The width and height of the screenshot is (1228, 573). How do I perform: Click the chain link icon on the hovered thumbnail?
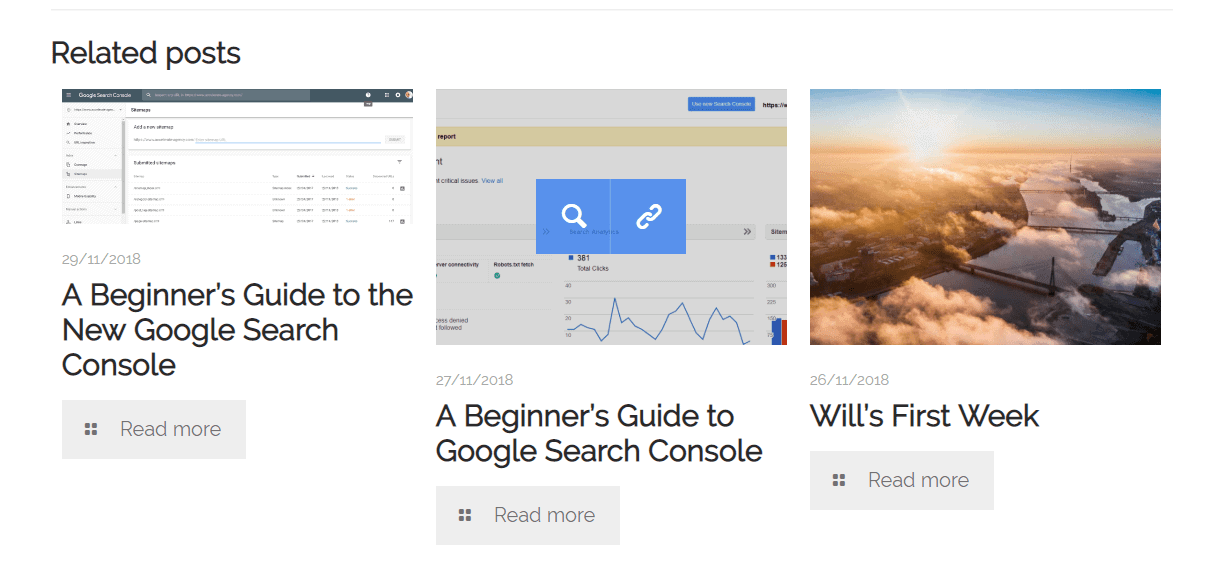point(649,216)
